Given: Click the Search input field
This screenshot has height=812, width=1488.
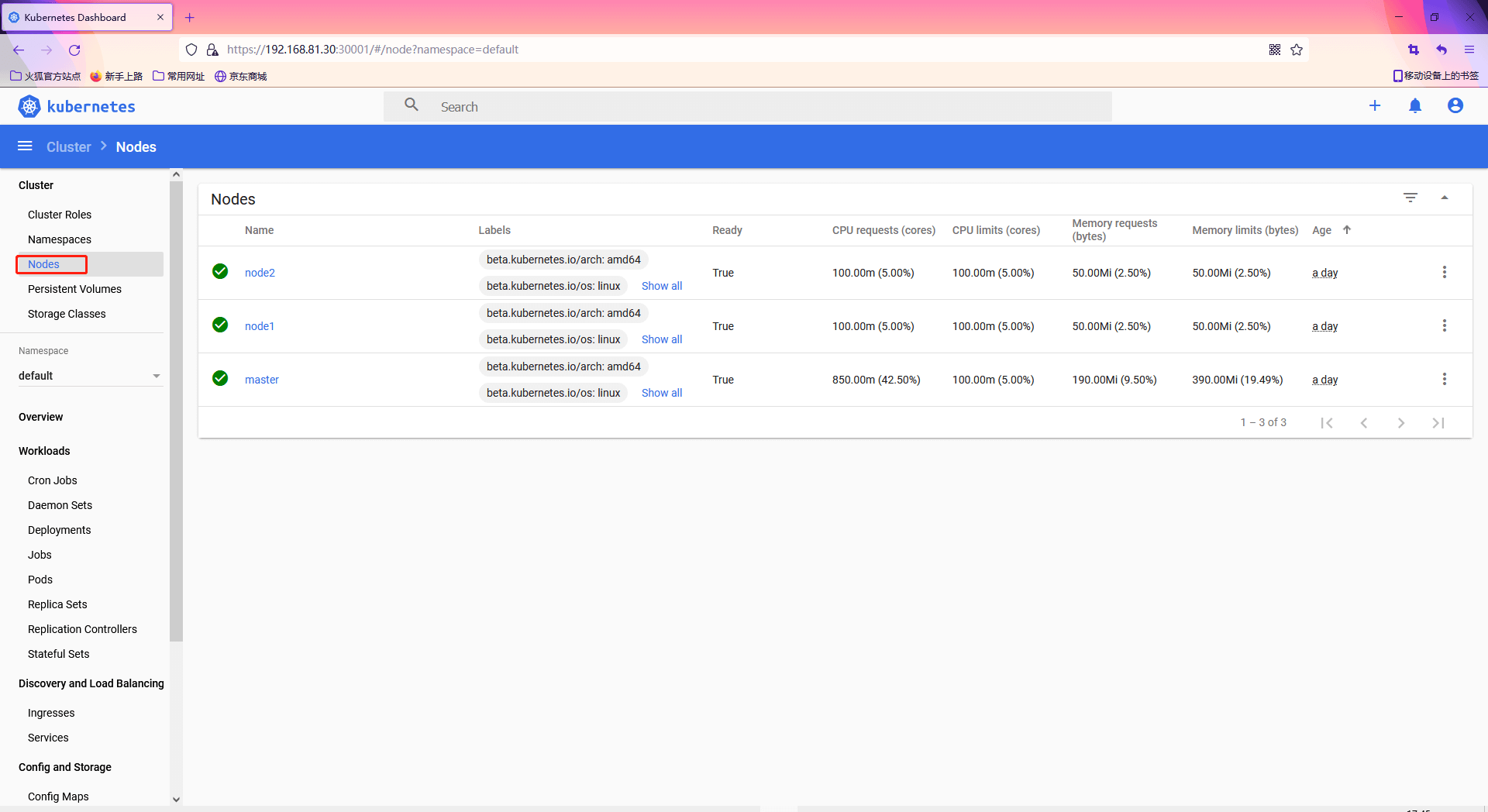Looking at the screenshot, I should click(748, 106).
